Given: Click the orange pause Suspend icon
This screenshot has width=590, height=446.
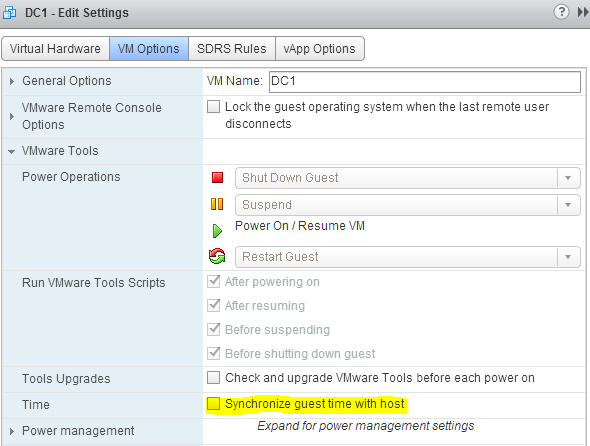Looking at the screenshot, I should click(217, 204).
